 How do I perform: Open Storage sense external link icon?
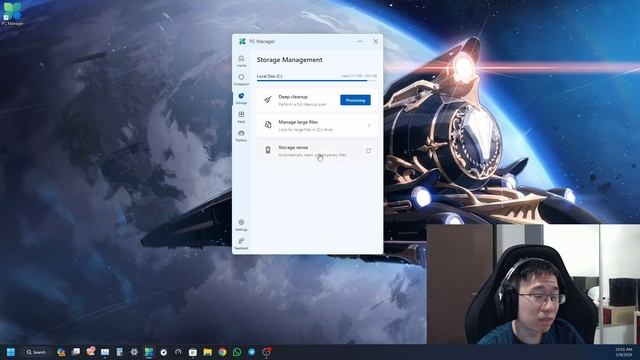369,151
